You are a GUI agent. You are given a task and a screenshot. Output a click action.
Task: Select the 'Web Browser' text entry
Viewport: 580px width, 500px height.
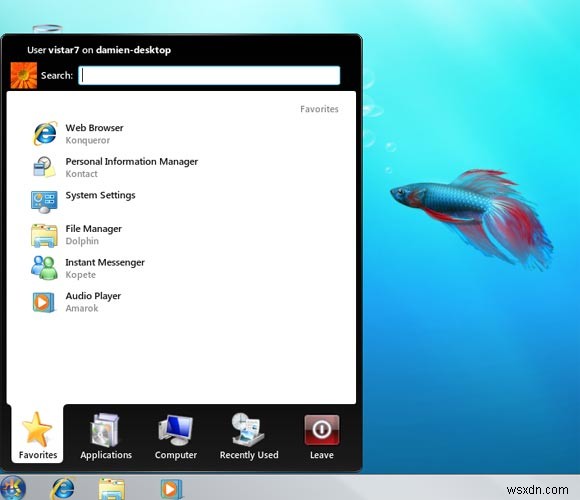click(94, 128)
